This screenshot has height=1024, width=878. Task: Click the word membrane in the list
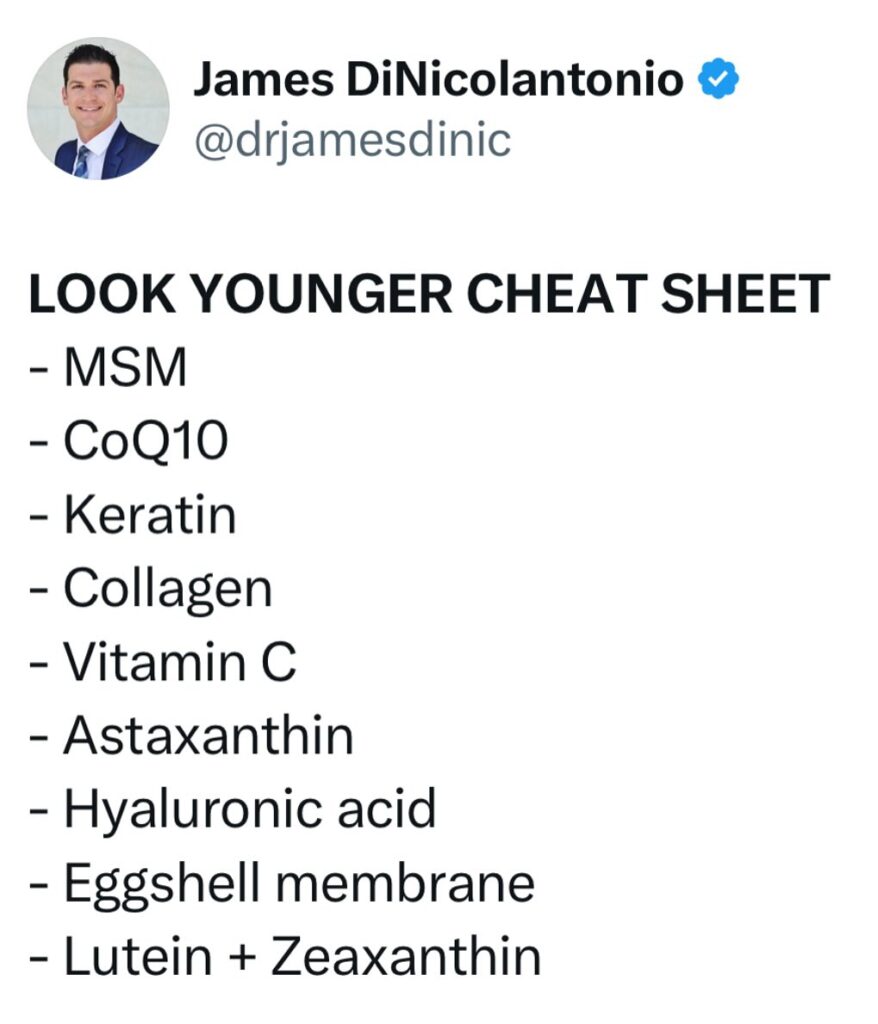(x=405, y=883)
